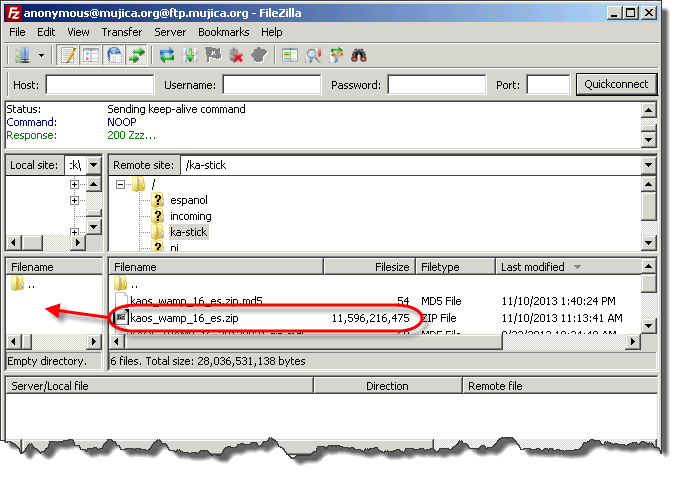Open the Bookmarks menu
This screenshot has width=678, height=479.
coord(224,32)
